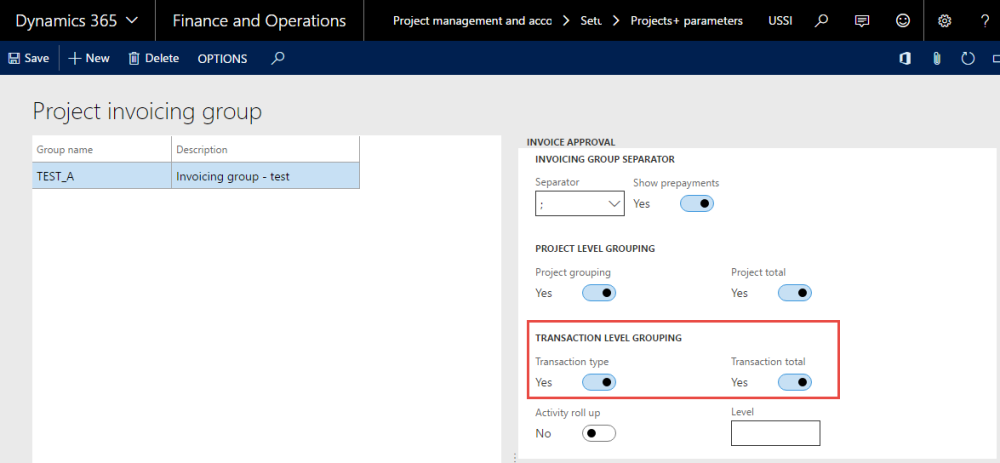Save the project invoicing group

tap(29, 58)
